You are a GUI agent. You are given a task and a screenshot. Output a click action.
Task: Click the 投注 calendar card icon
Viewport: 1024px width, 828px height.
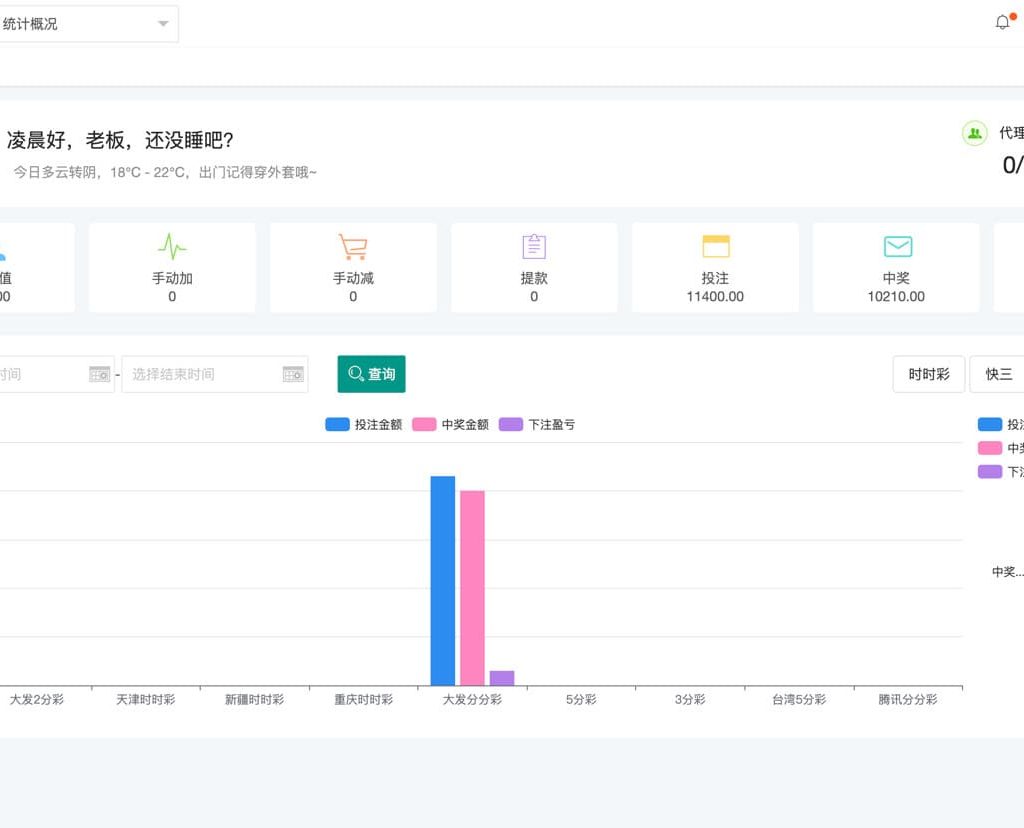[x=715, y=246]
